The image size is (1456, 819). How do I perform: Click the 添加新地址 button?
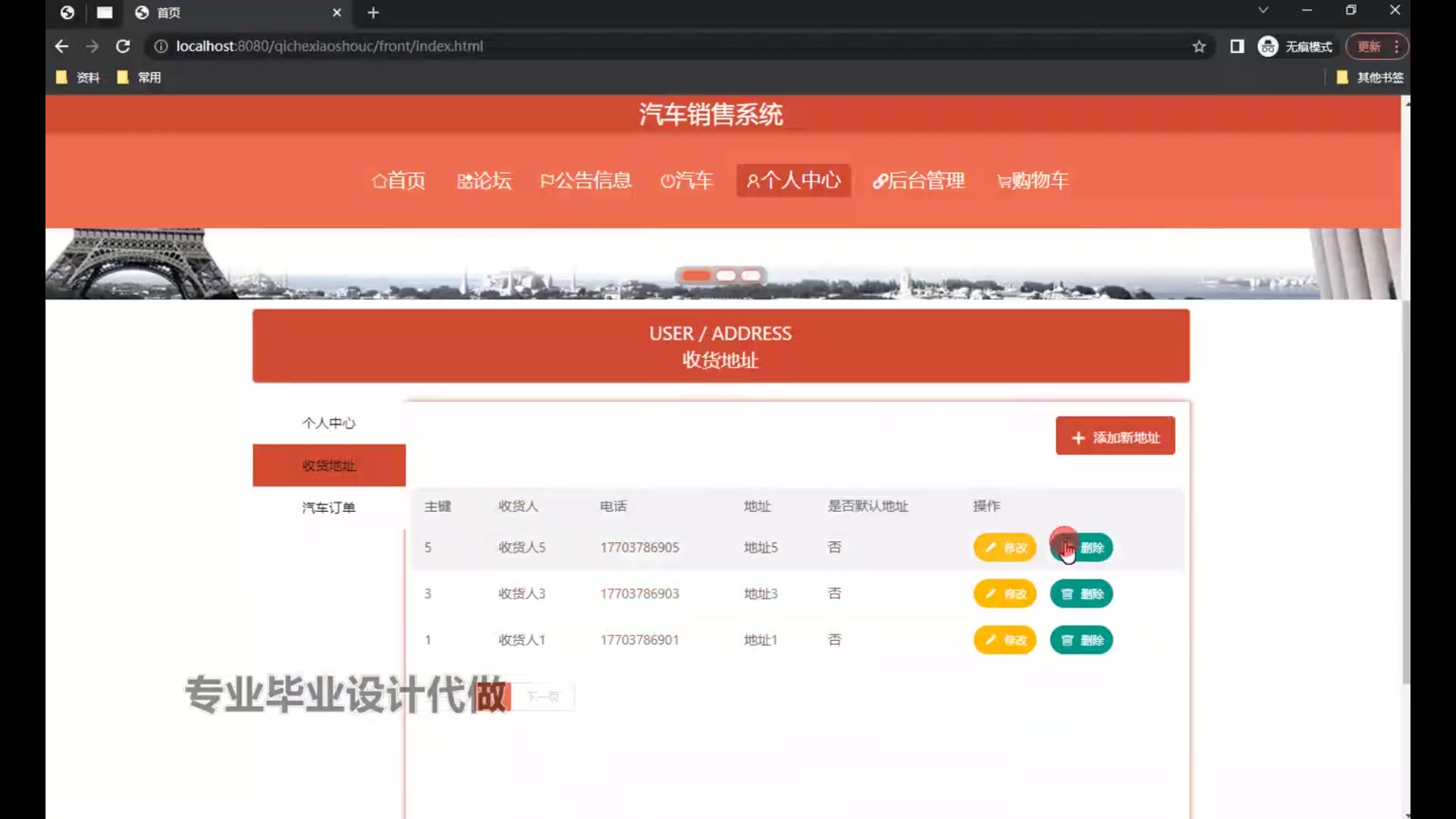pos(1115,437)
